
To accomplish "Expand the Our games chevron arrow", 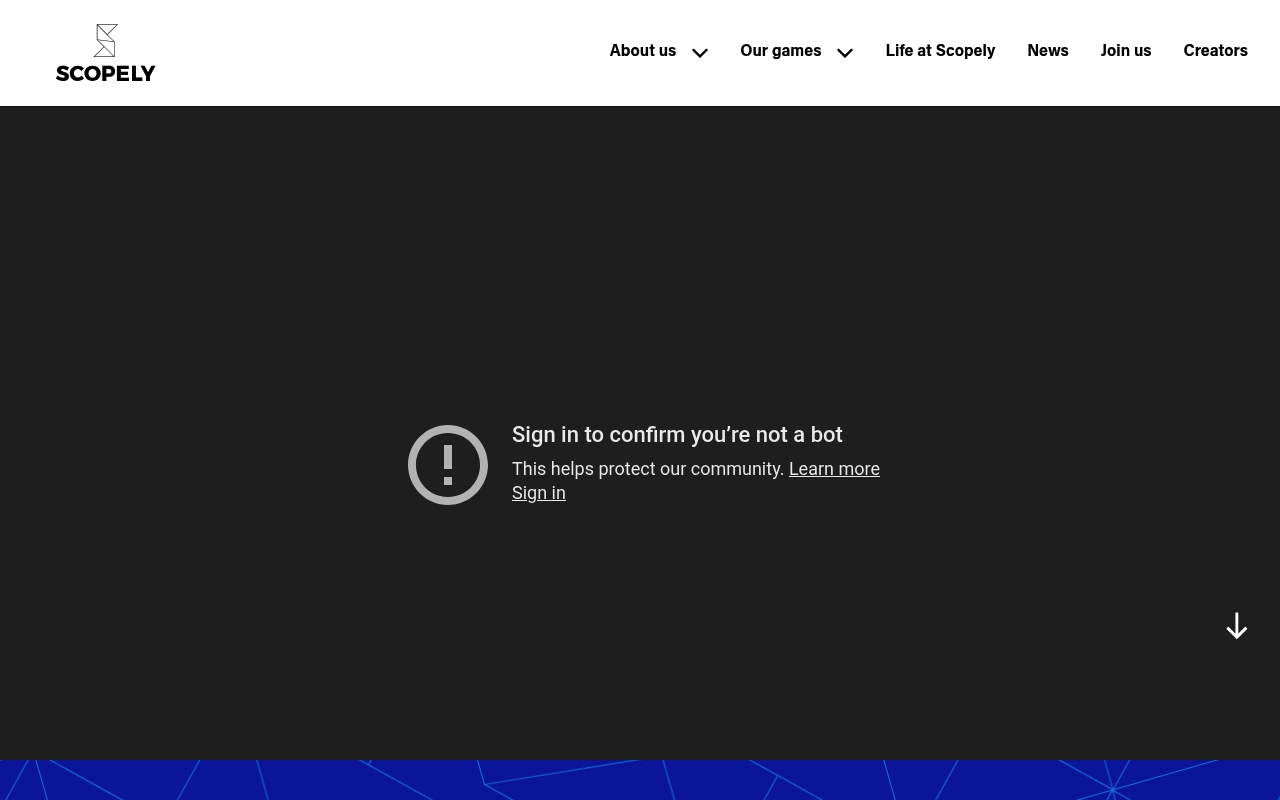I will coord(845,53).
